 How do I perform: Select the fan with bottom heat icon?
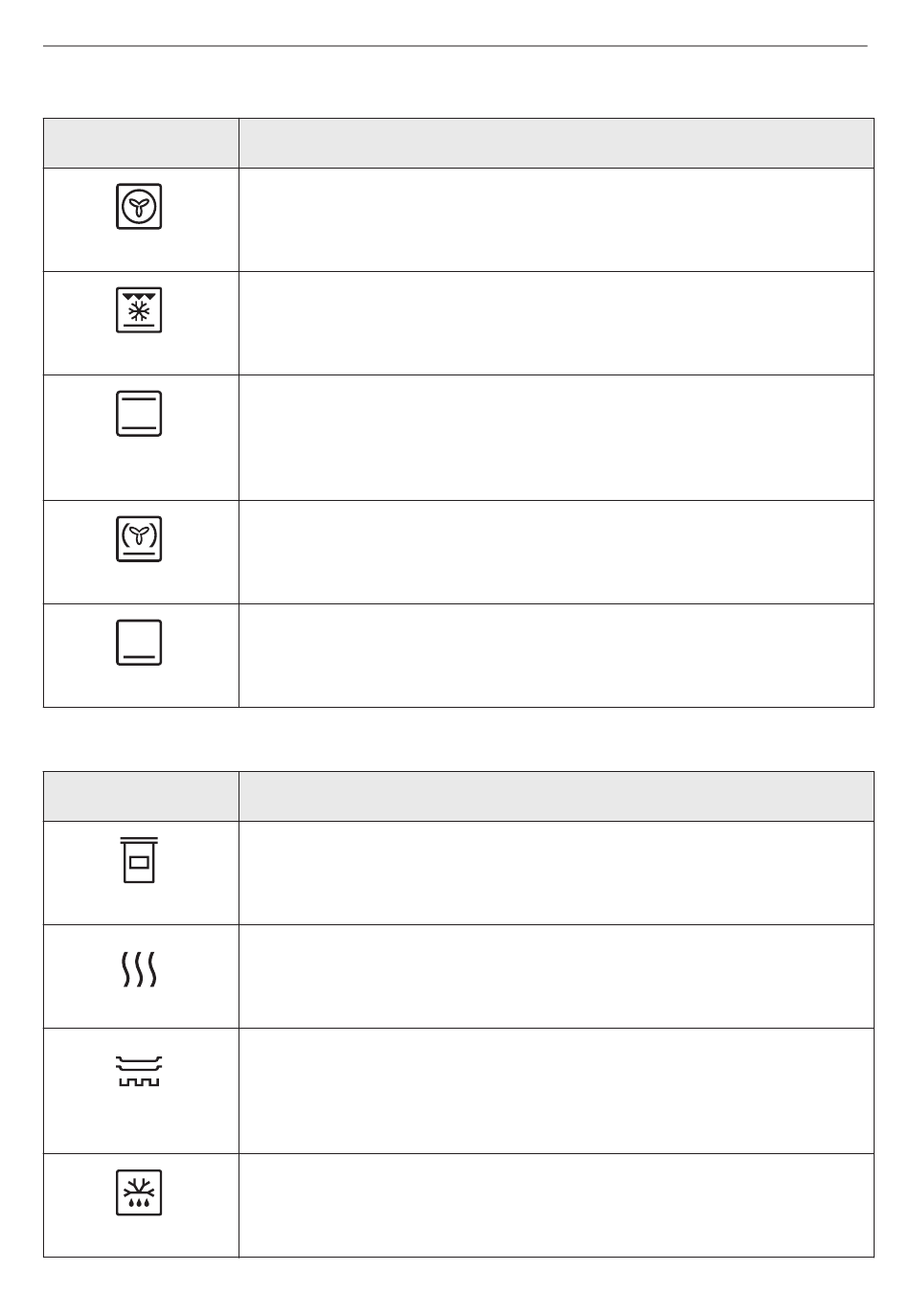(139, 538)
